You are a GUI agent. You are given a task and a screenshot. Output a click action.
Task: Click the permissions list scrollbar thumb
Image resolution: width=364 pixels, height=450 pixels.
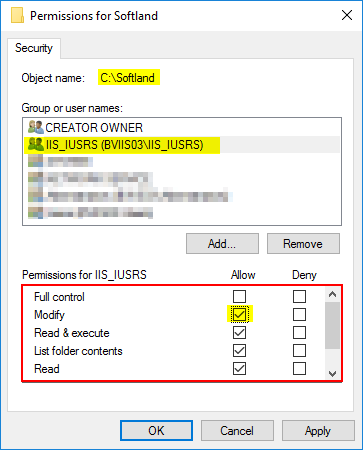(x=332, y=325)
